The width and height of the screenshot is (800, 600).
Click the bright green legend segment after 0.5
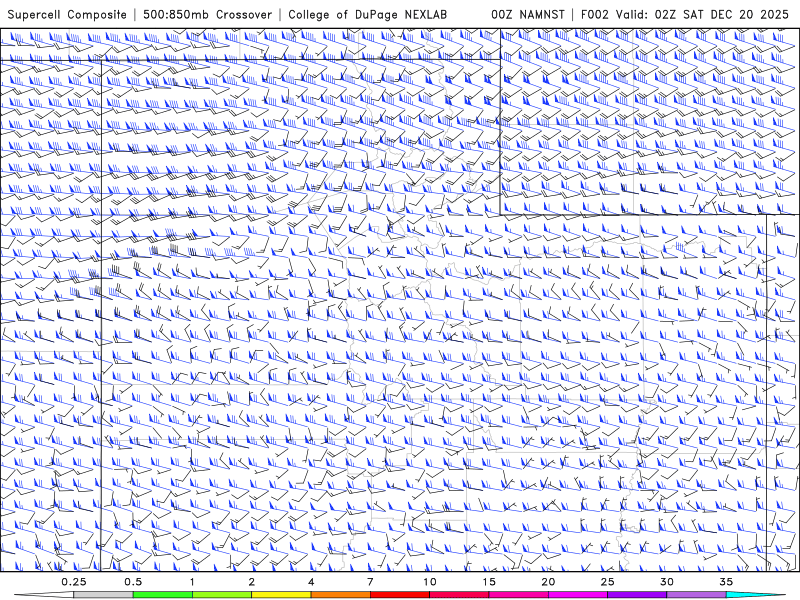point(163,595)
